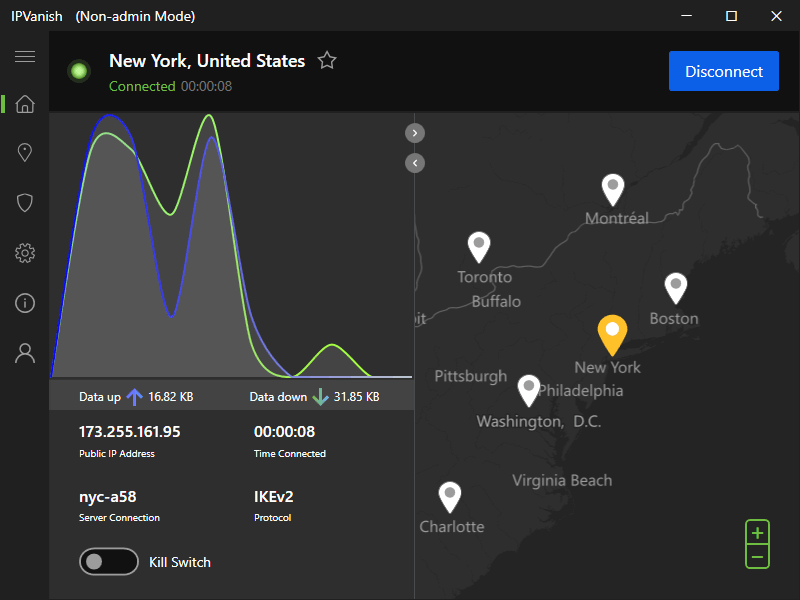The width and height of the screenshot is (800, 600).
Task: Favorite New York with the star icon
Action: 327,61
